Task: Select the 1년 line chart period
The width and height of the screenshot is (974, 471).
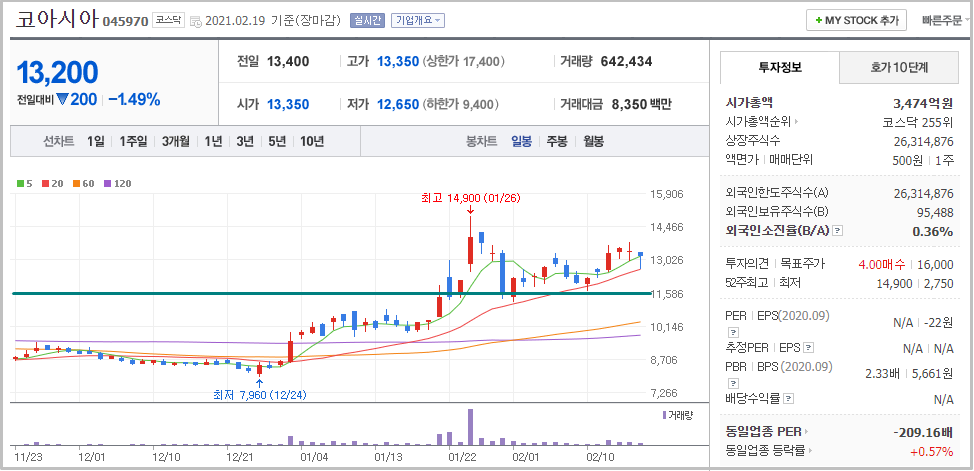Action: [x=213, y=141]
